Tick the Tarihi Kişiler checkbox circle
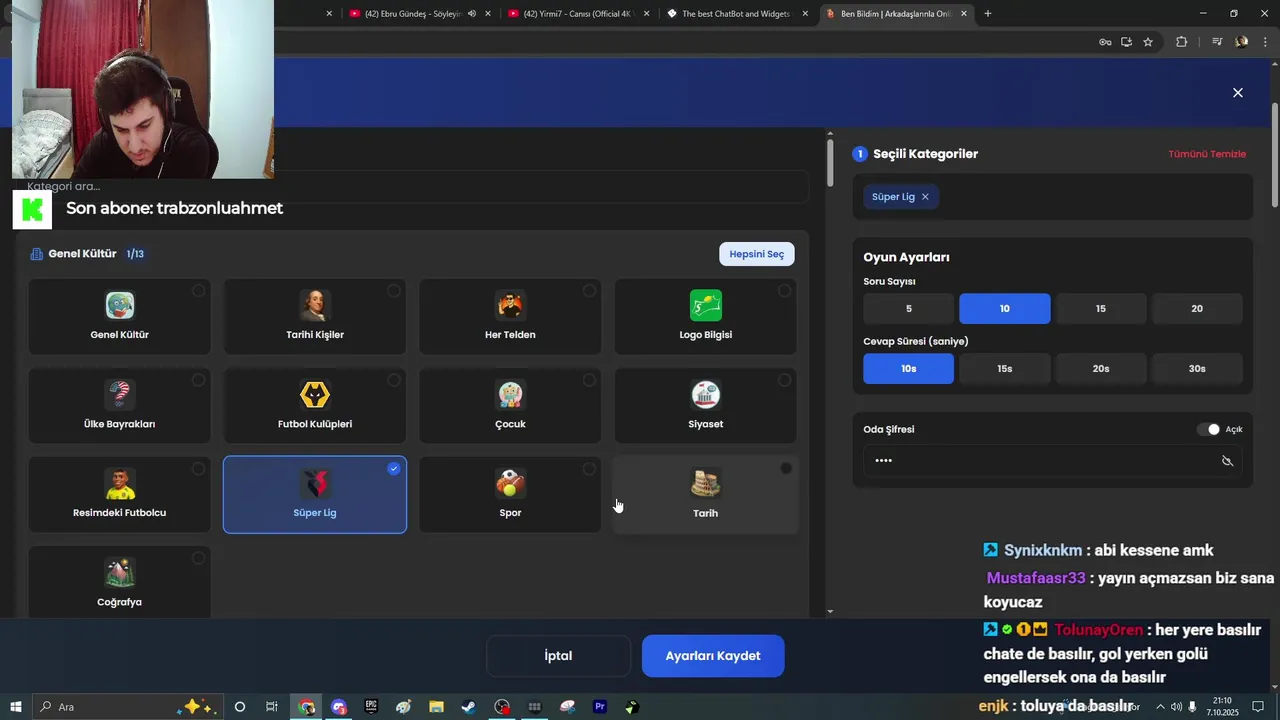 click(394, 291)
